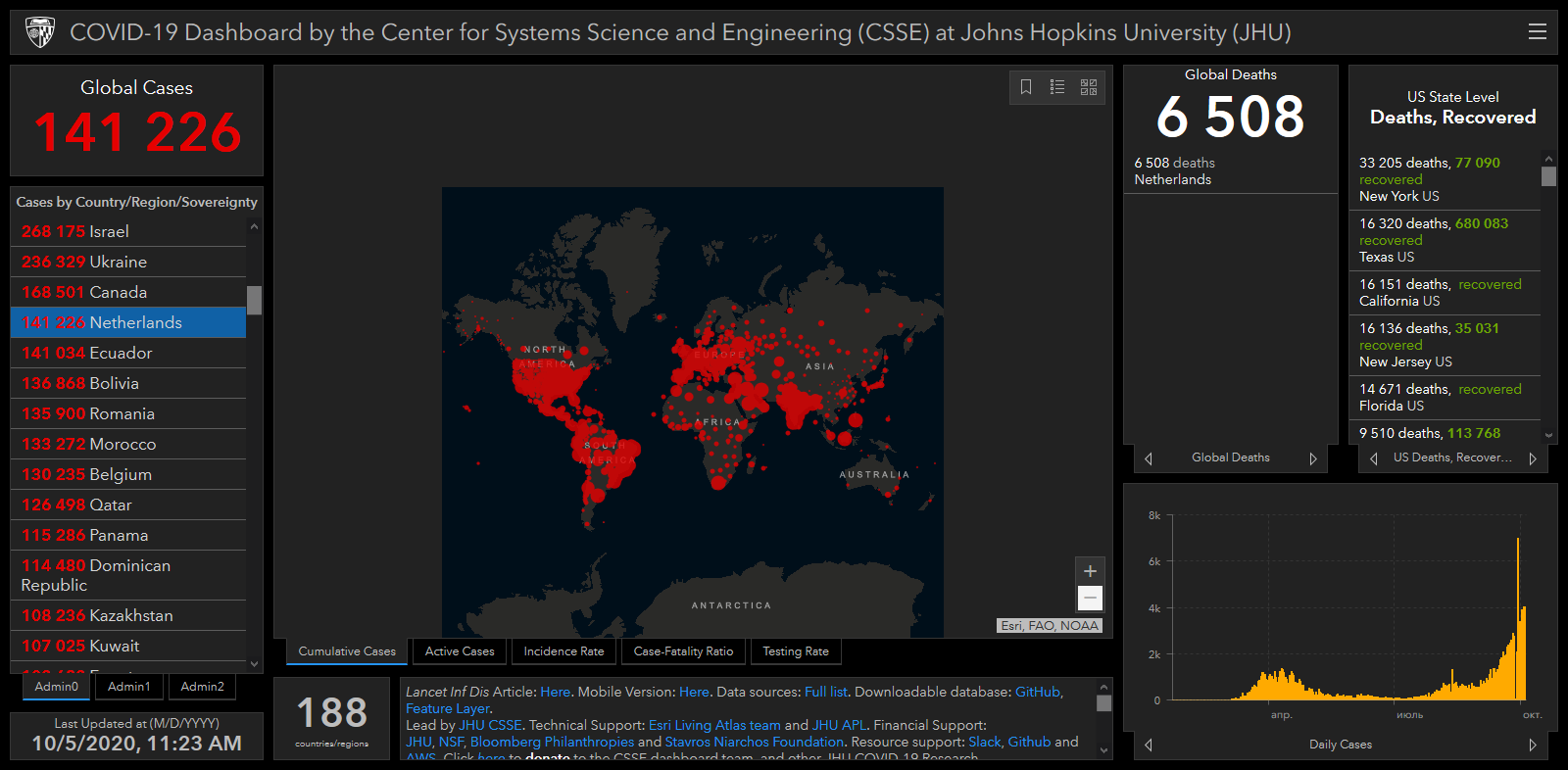
Task: Switch to Active Cases tab
Action: click(x=460, y=651)
